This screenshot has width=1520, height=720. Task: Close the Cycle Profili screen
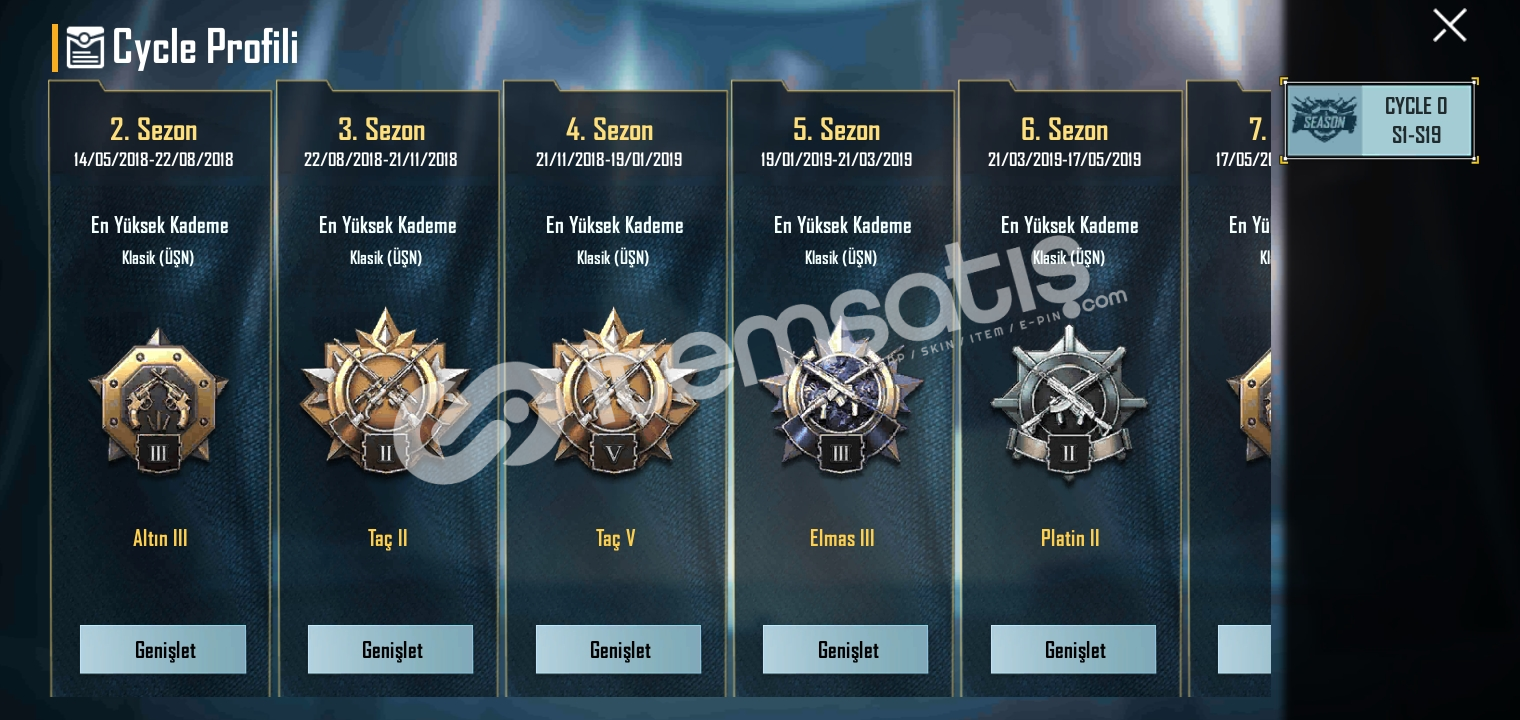[x=1449, y=25]
